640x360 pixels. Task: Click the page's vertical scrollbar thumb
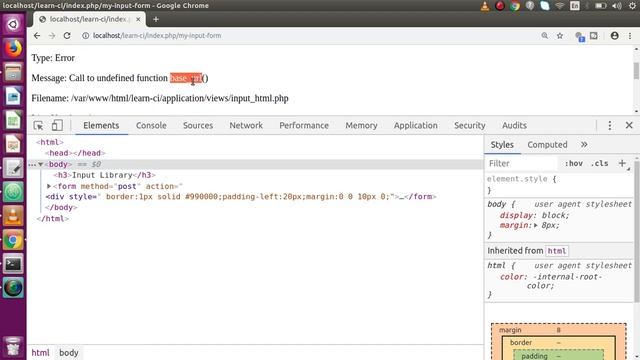(636, 71)
